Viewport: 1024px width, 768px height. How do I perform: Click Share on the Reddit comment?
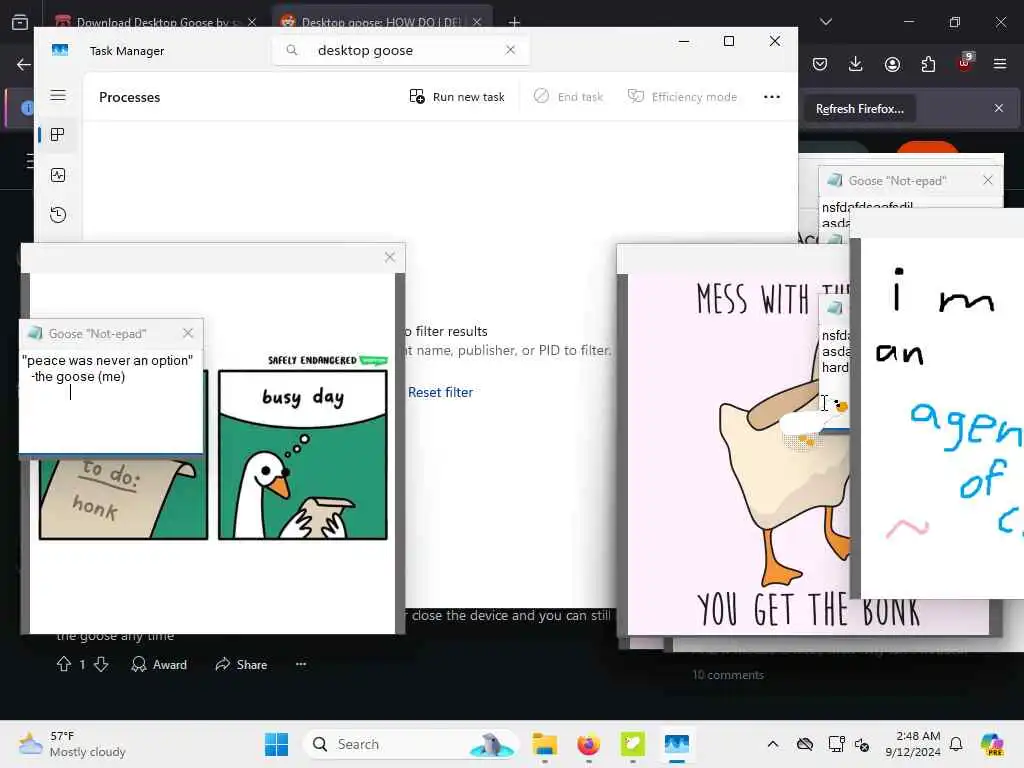(241, 664)
